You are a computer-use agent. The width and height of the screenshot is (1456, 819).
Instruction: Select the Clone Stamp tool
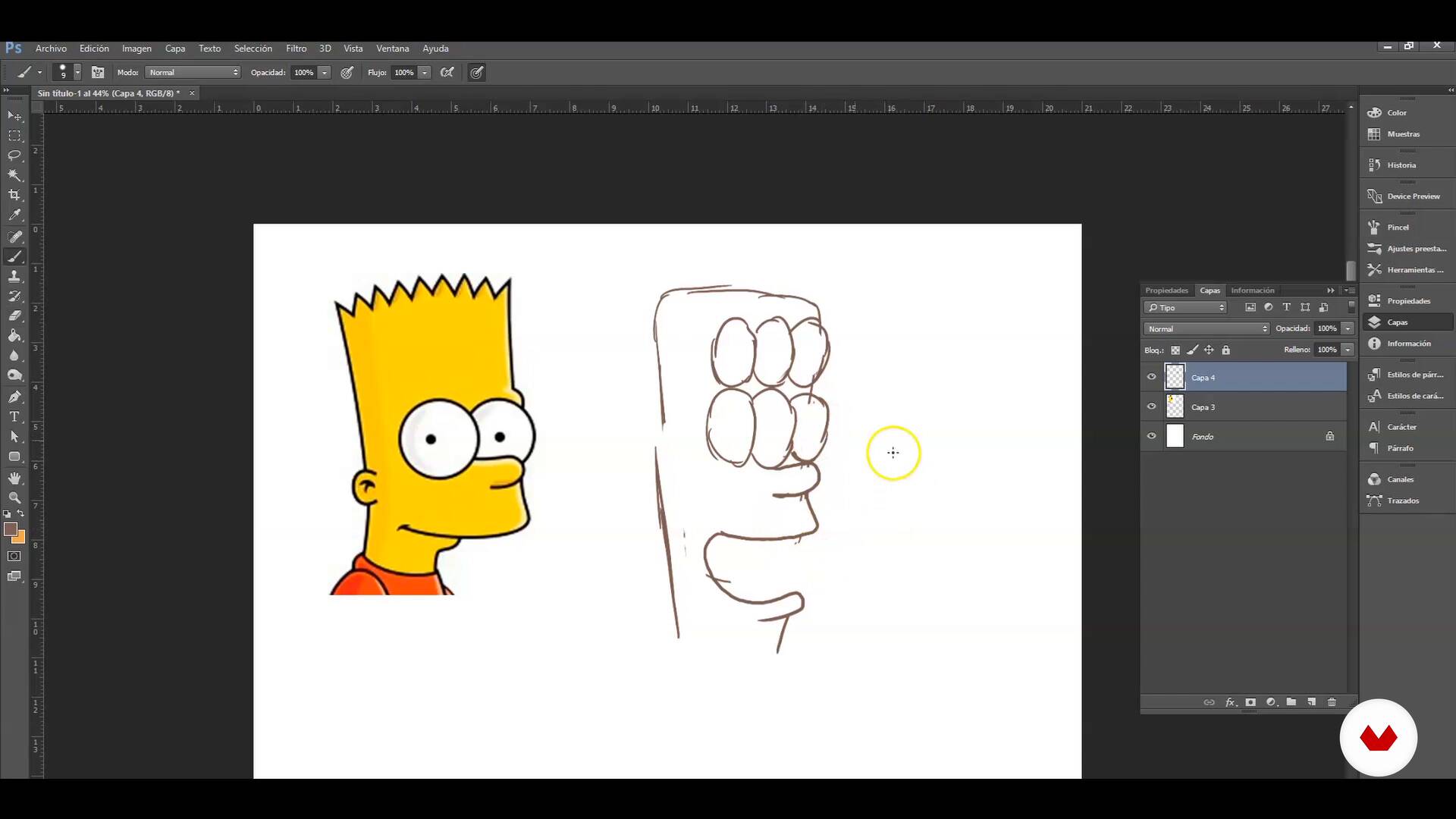(x=14, y=276)
